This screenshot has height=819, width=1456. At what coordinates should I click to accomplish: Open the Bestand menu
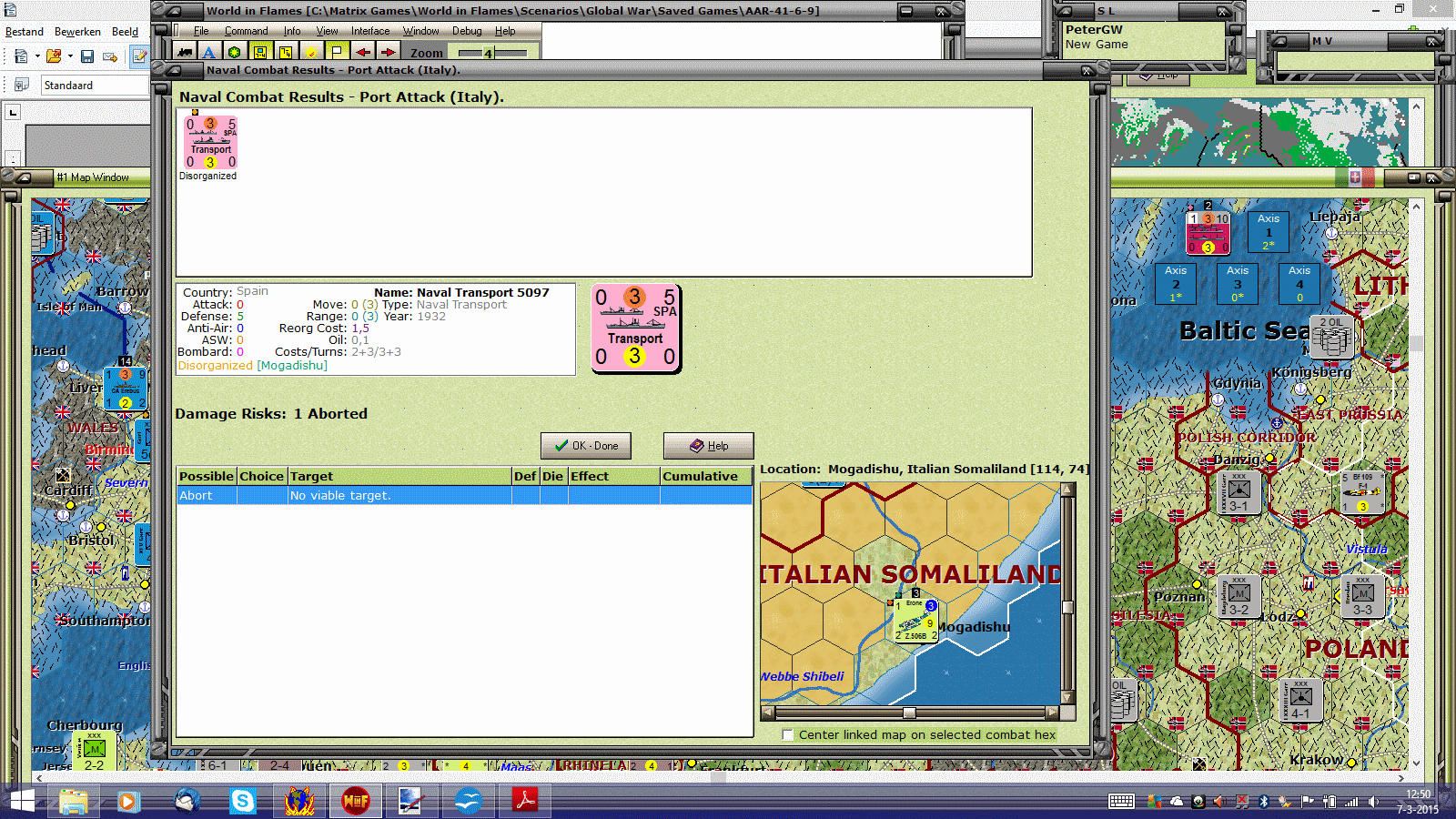25,32
